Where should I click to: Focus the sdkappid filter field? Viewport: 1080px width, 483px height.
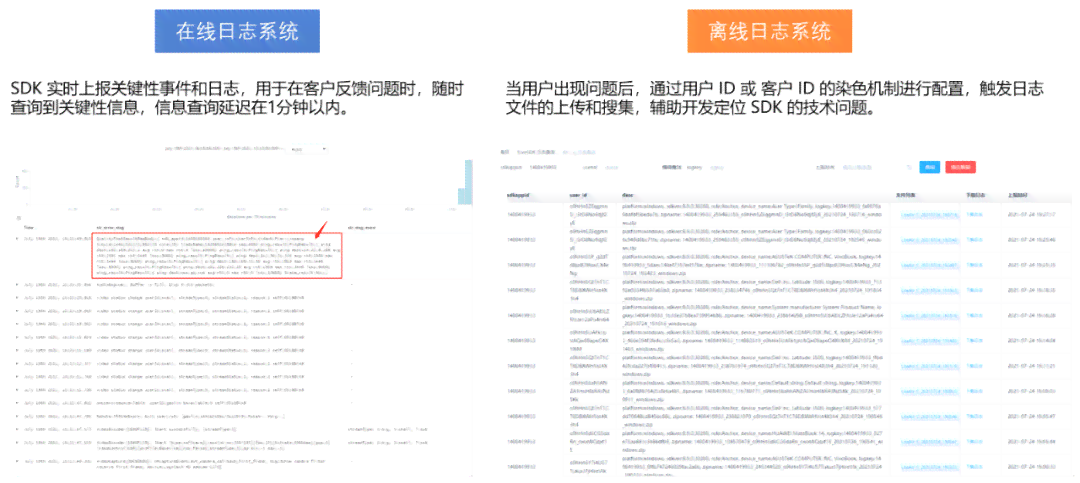pyautogui.click(x=543, y=167)
